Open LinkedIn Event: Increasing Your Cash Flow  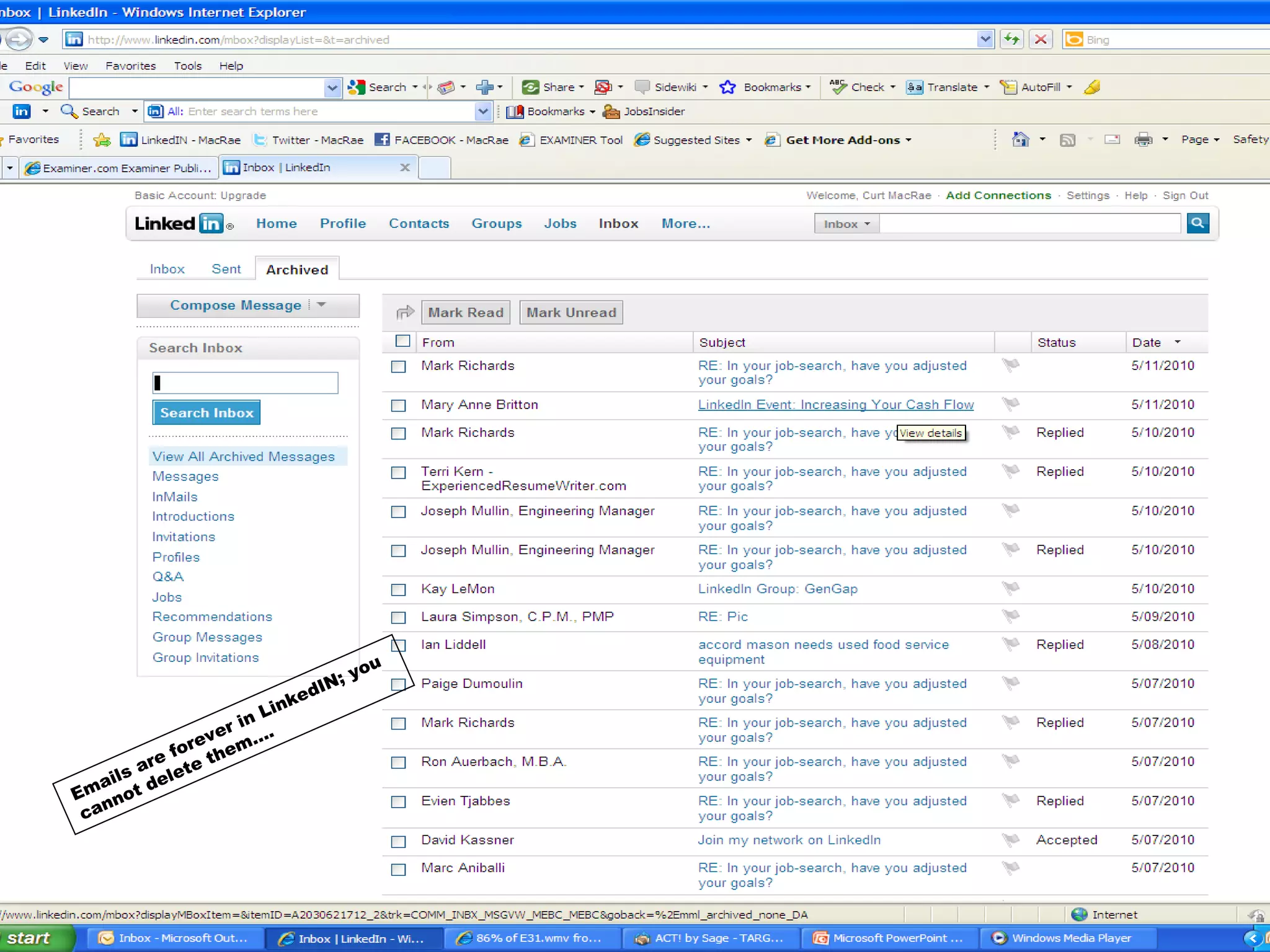836,405
